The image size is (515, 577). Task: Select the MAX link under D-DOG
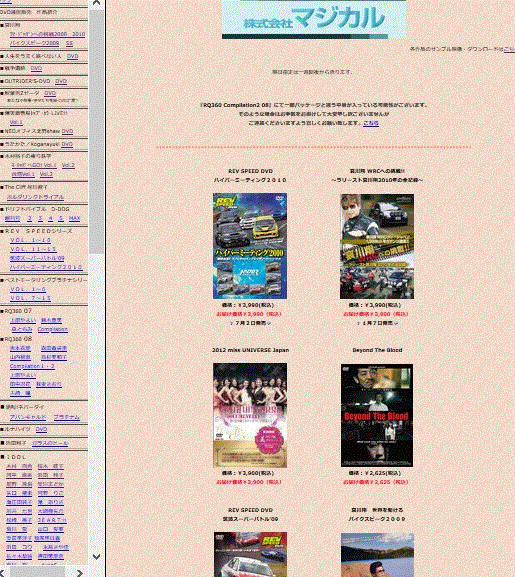point(74,218)
